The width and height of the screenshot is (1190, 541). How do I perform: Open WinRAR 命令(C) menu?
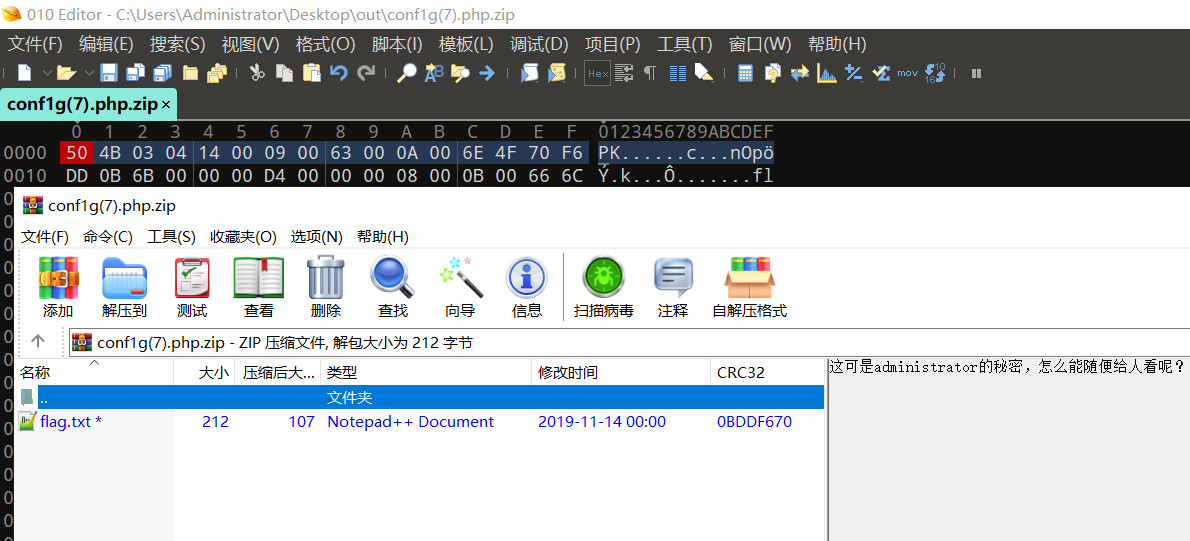click(x=108, y=237)
